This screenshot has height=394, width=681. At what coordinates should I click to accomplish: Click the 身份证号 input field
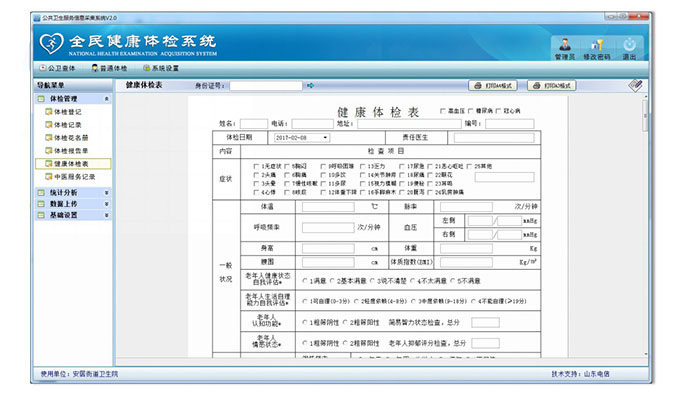pyautogui.click(x=266, y=86)
